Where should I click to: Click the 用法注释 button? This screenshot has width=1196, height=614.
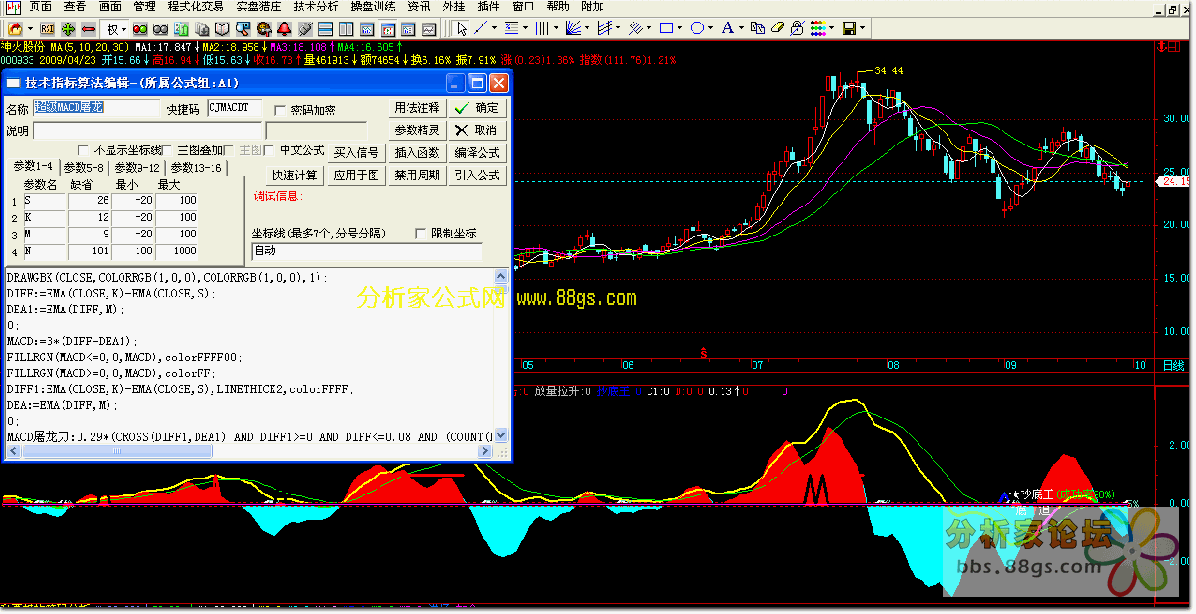pos(417,108)
